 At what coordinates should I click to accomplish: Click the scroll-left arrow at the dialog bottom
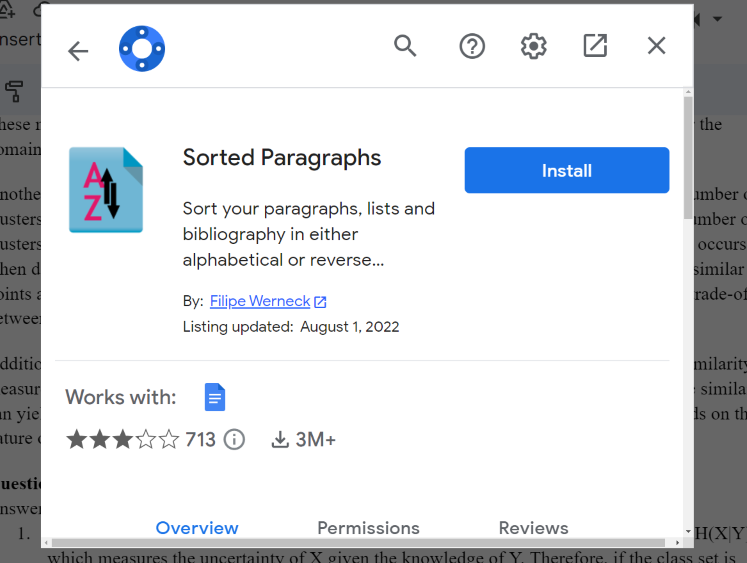click(x=46, y=543)
